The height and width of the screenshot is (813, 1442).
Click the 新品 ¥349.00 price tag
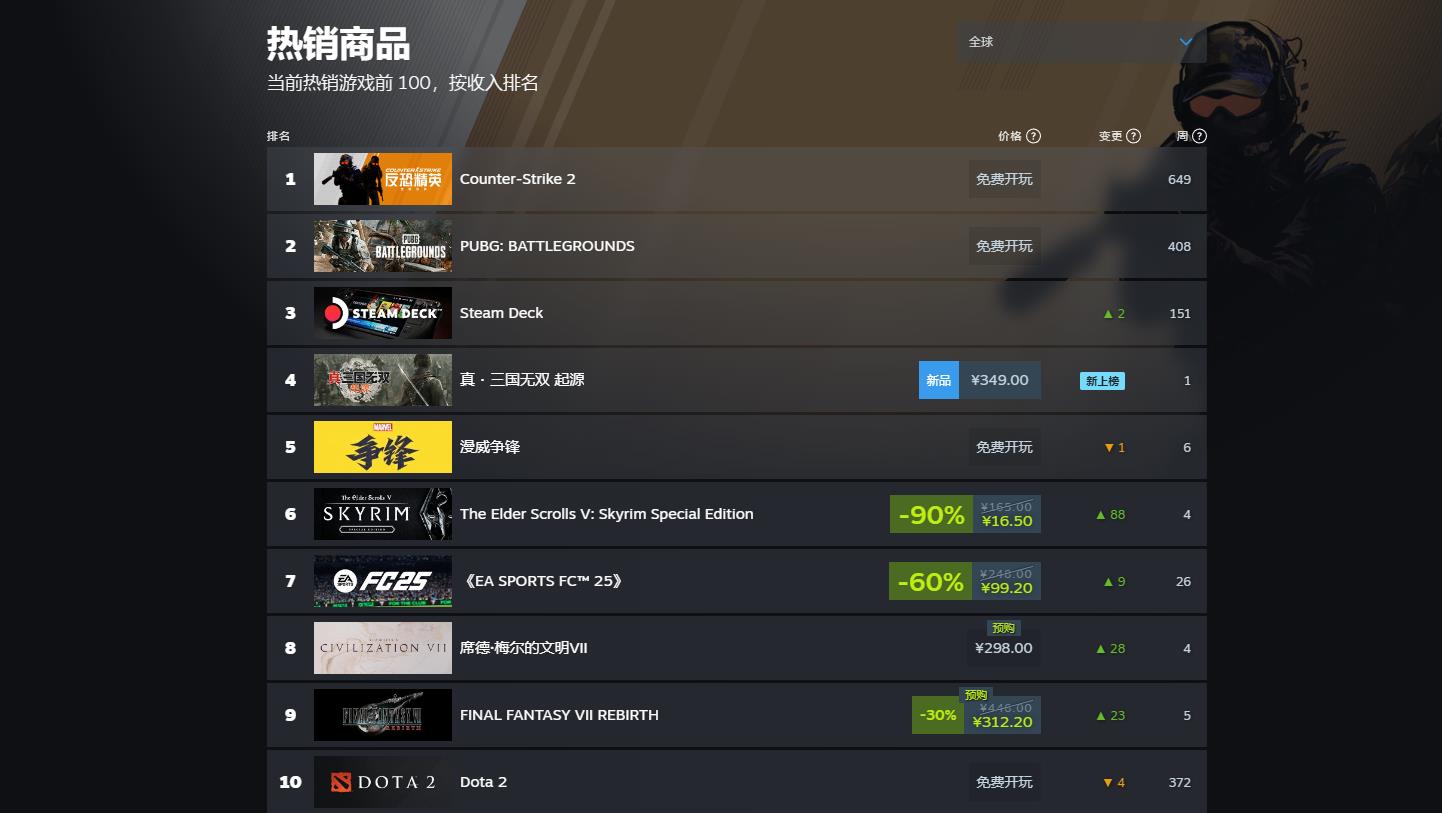[980, 380]
